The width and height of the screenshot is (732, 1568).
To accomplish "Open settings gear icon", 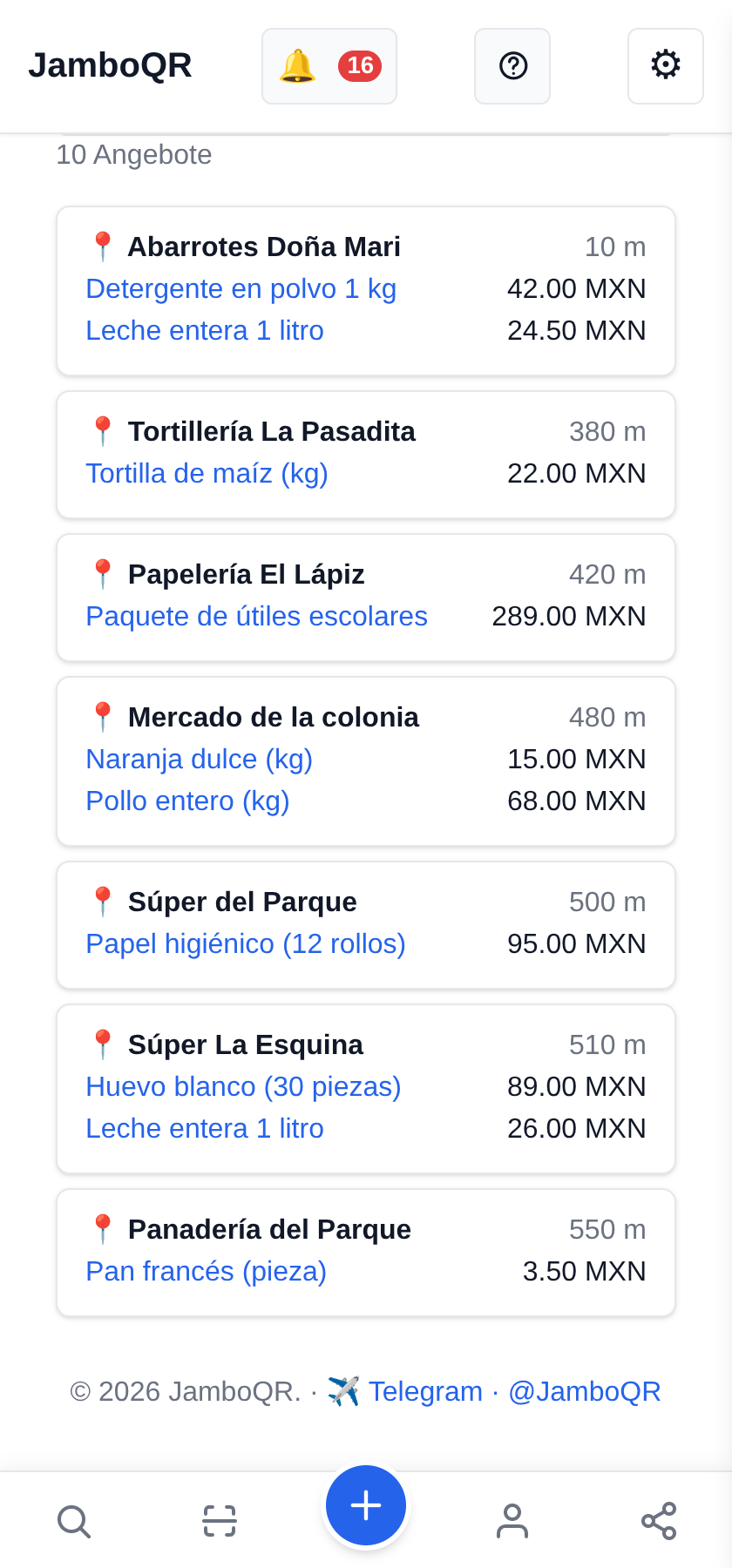I will (666, 66).
